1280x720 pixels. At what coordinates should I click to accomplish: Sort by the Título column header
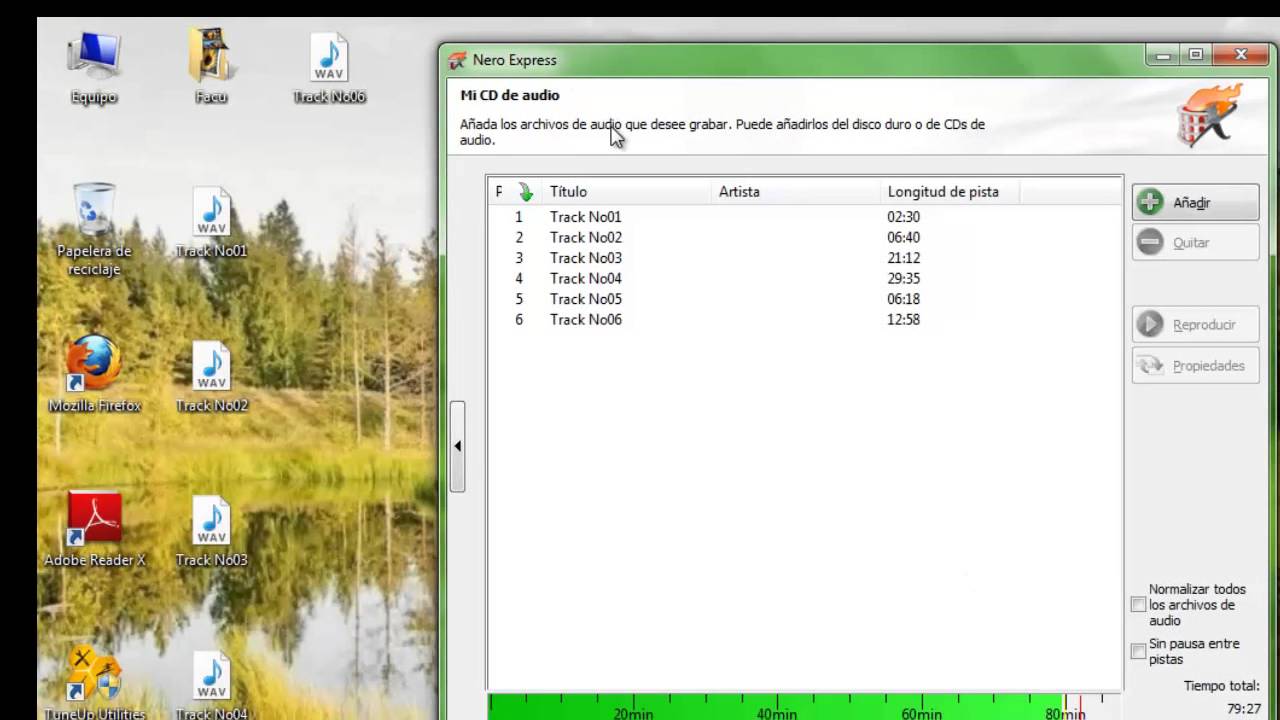(626, 192)
